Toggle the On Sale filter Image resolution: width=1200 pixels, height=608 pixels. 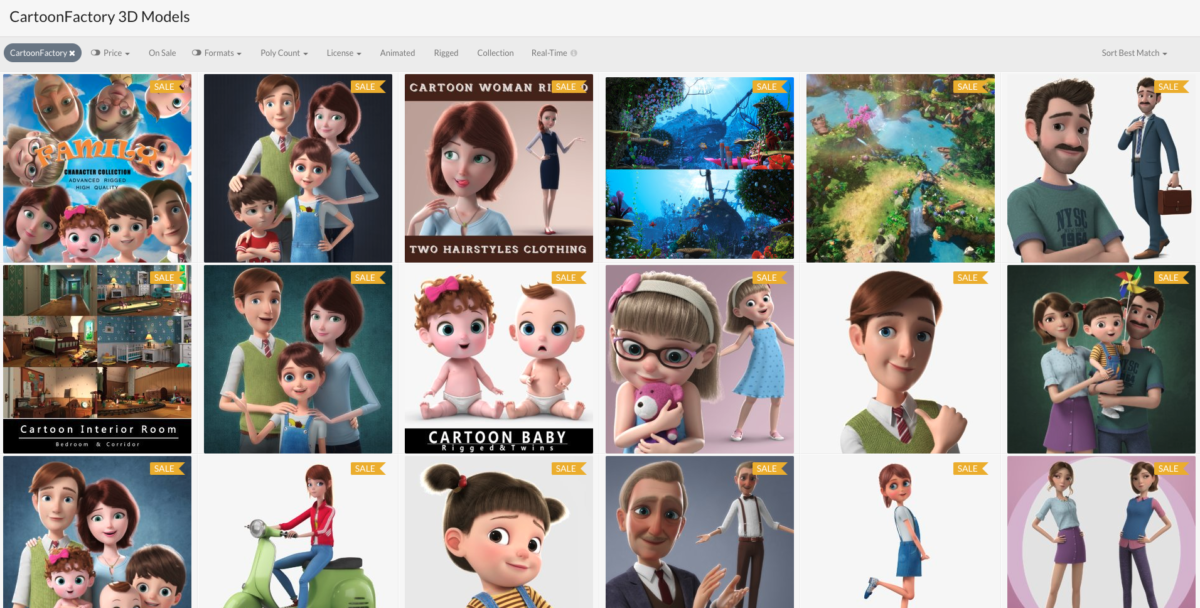pos(162,53)
